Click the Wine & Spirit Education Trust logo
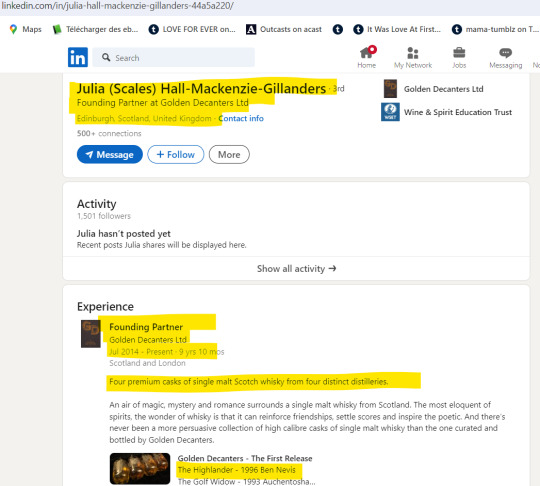Image resolution: width=540 pixels, height=486 pixels. point(390,112)
